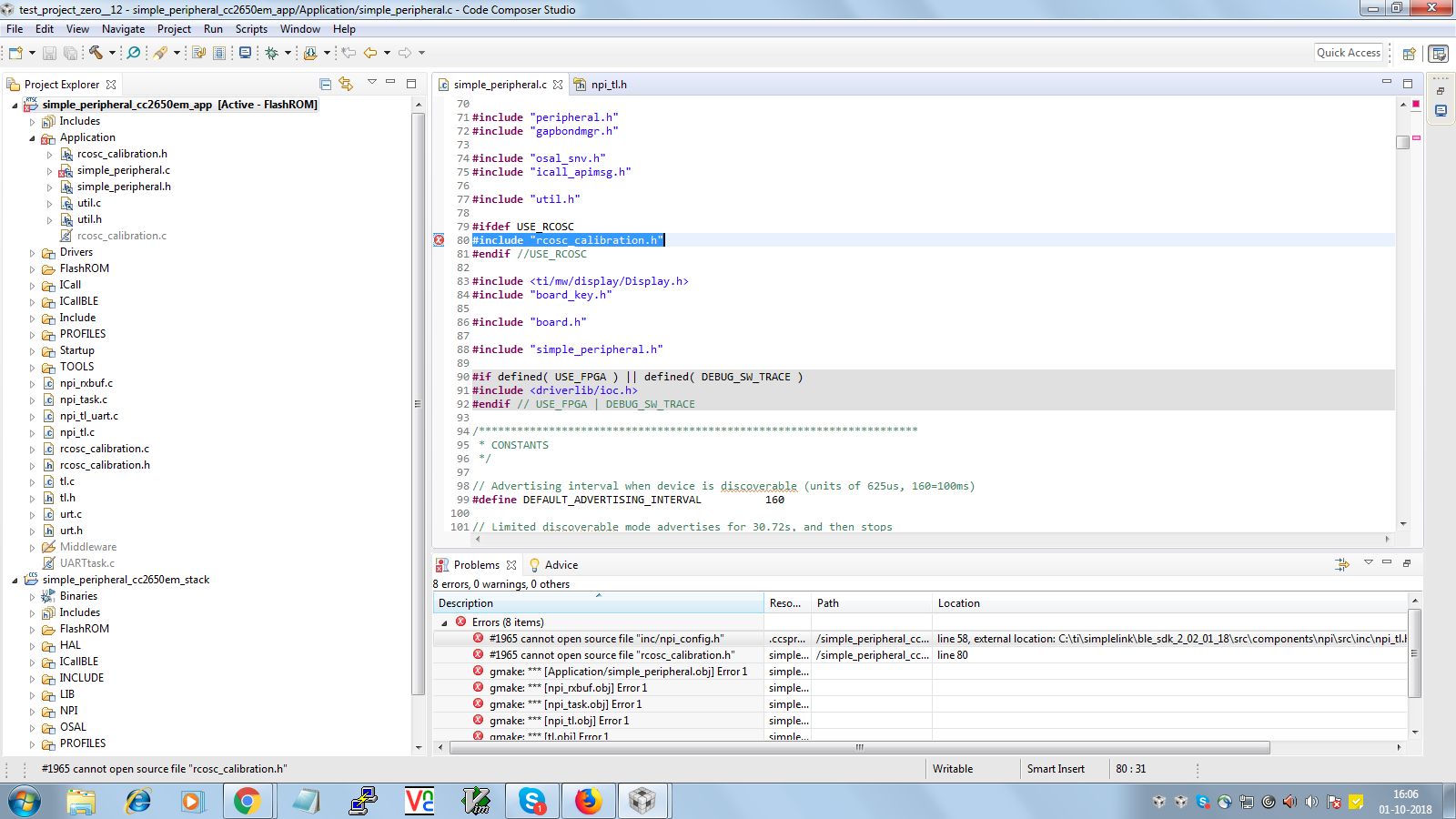Select rcosc_calibration.h error in Problems list
Image resolution: width=1456 pixels, height=819 pixels.
click(x=612, y=655)
